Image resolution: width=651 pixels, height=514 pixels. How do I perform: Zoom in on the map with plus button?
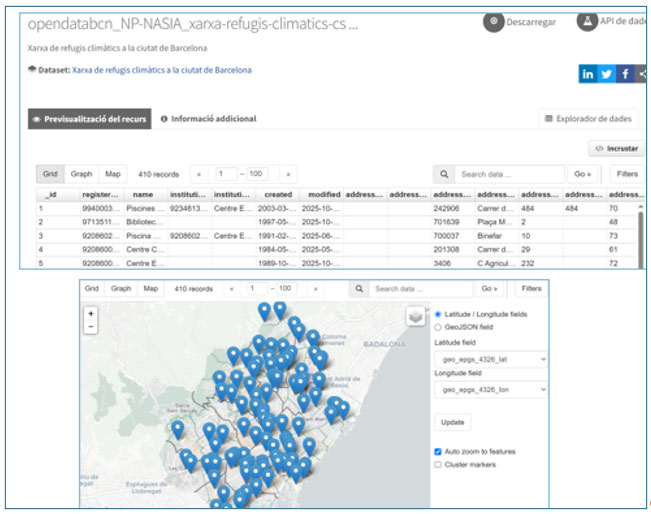pyautogui.click(x=91, y=313)
